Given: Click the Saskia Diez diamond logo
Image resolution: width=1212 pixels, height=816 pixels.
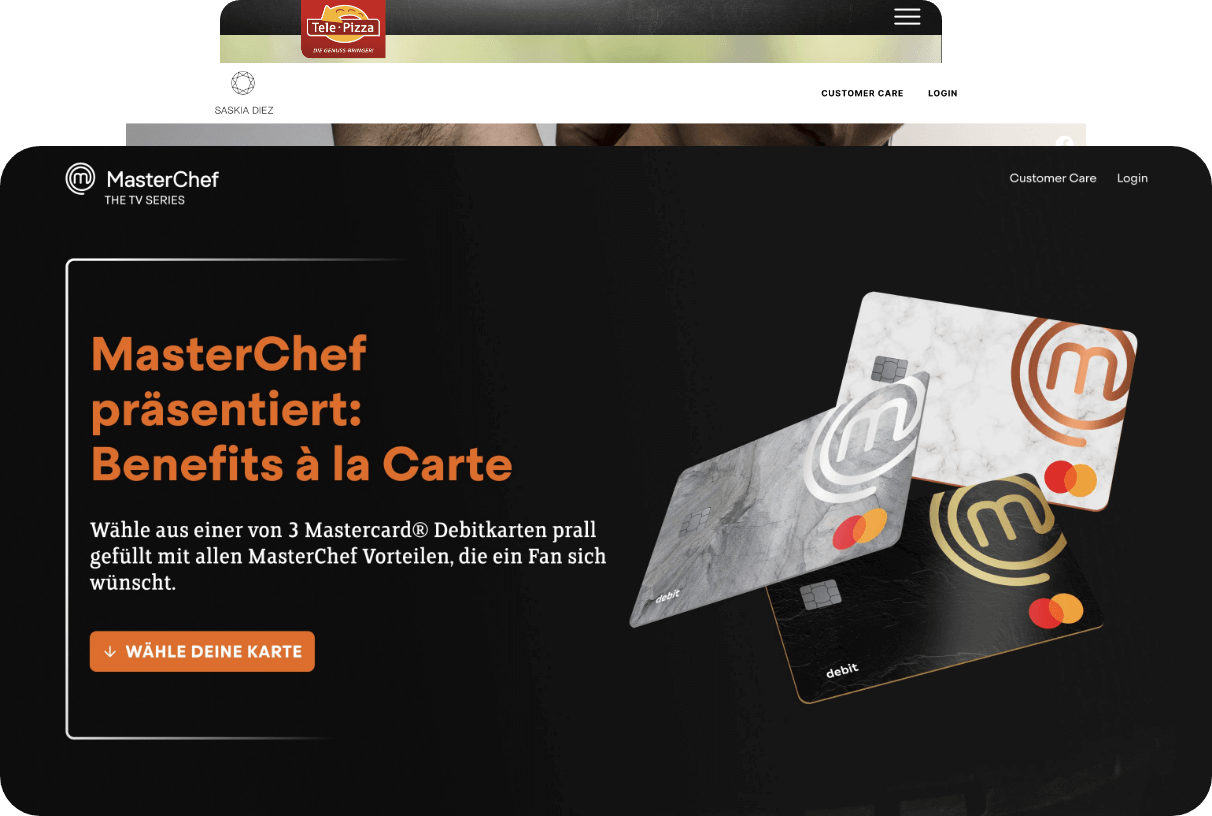Looking at the screenshot, I should 243,83.
